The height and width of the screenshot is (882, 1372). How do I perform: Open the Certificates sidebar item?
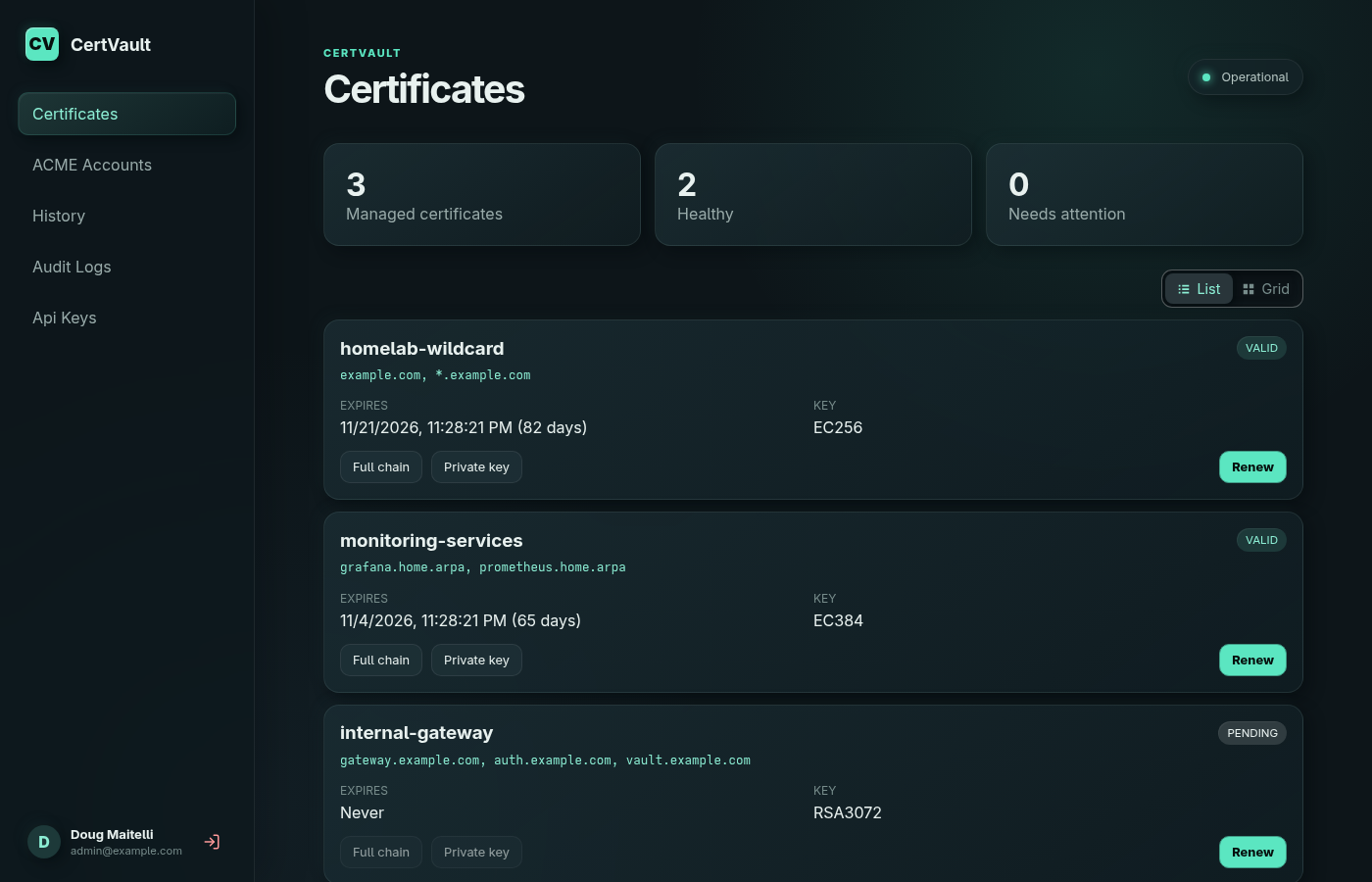pyautogui.click(x=126, y=114)
